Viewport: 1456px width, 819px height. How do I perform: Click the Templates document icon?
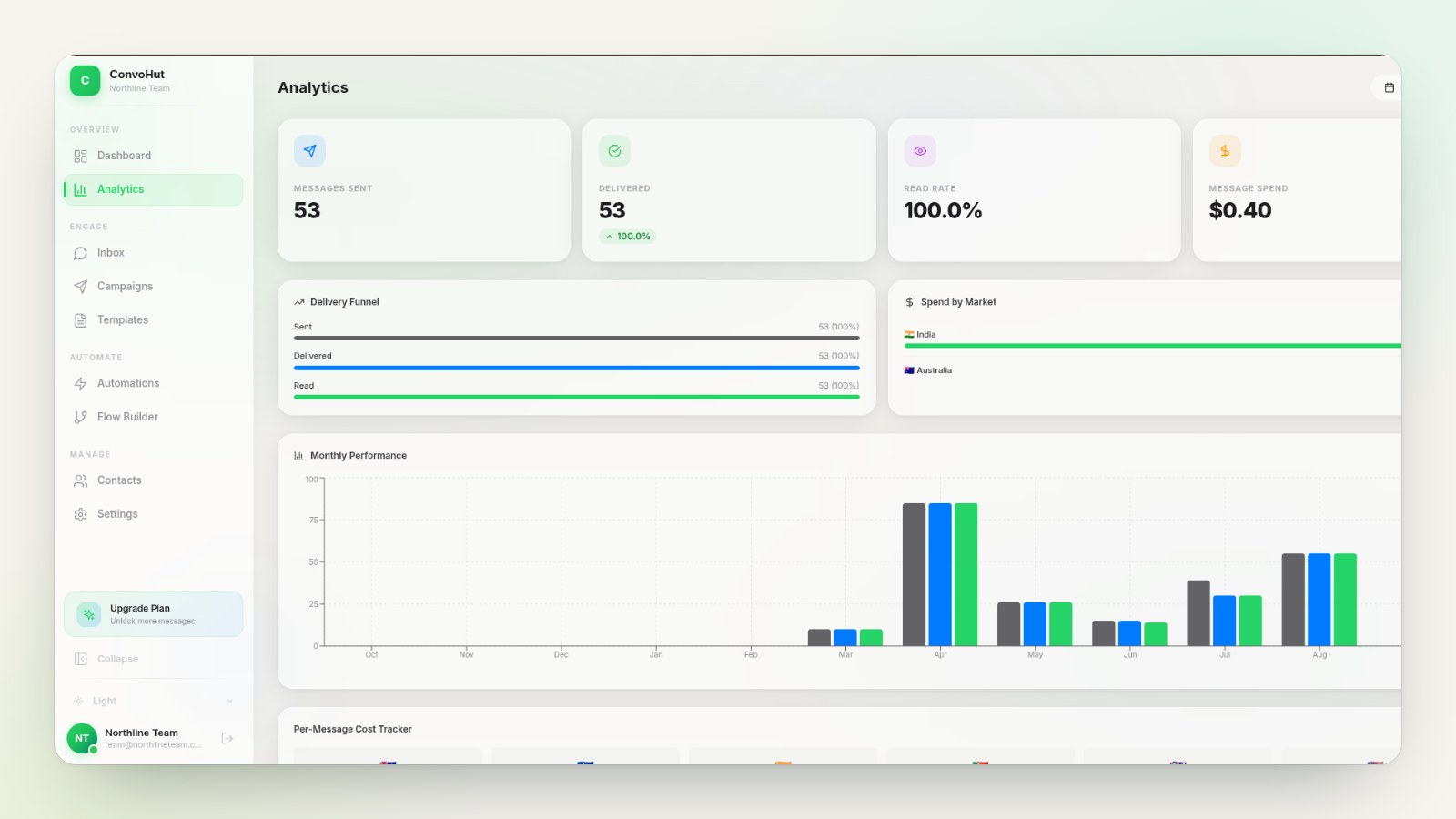tap(80, 320)
